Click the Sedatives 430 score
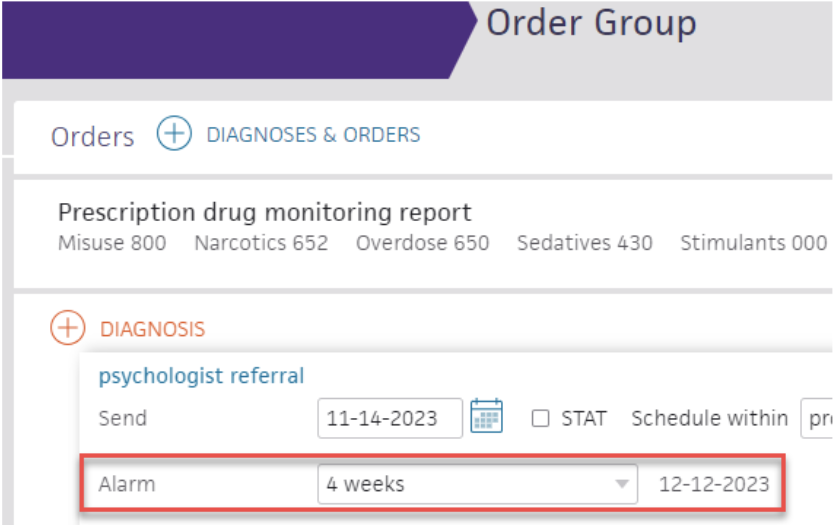Image resolution: width=840 pixels, height=526 pixels. (x=584, y=243)
